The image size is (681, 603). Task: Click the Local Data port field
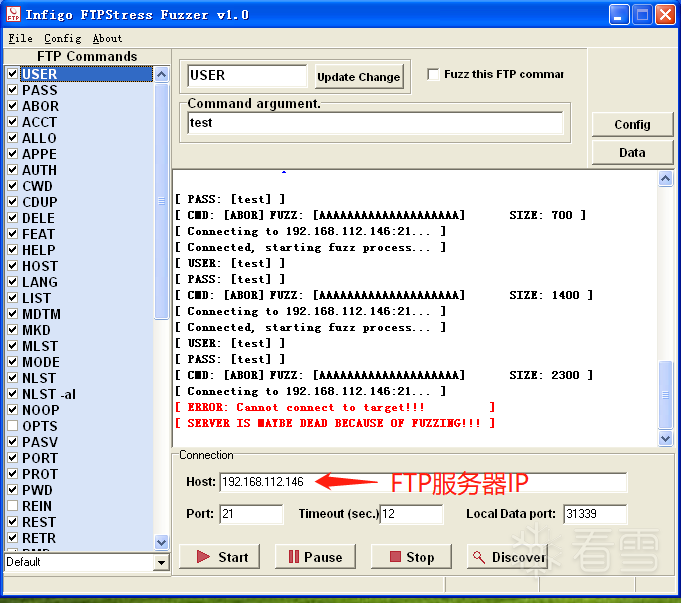point(595,514)
